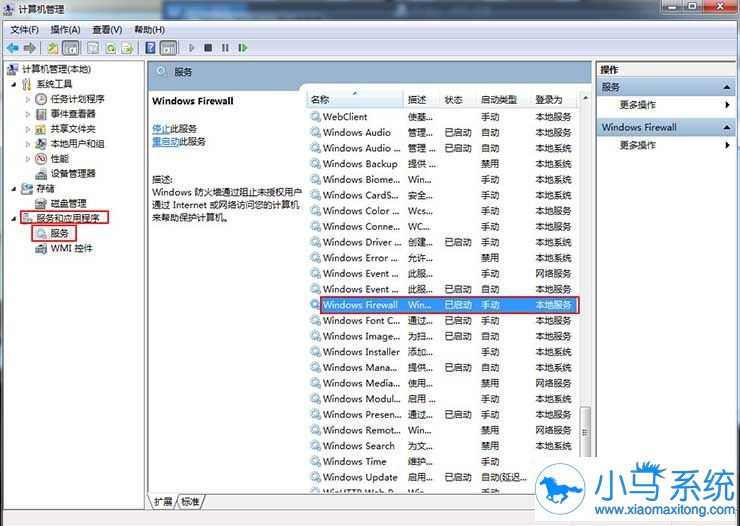Collapse the Windows Firewall actions section arrow

(x=726, y=127)
